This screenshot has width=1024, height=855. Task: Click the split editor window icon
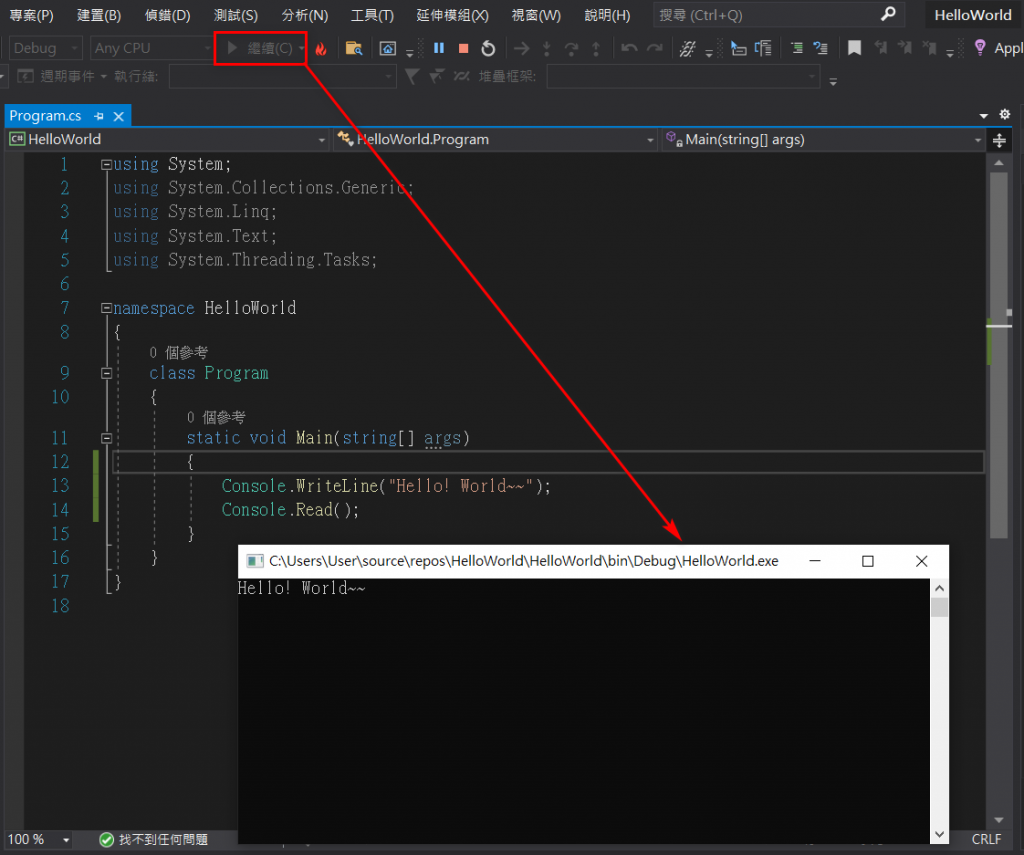pyautogui.click(x=999, y=140)
